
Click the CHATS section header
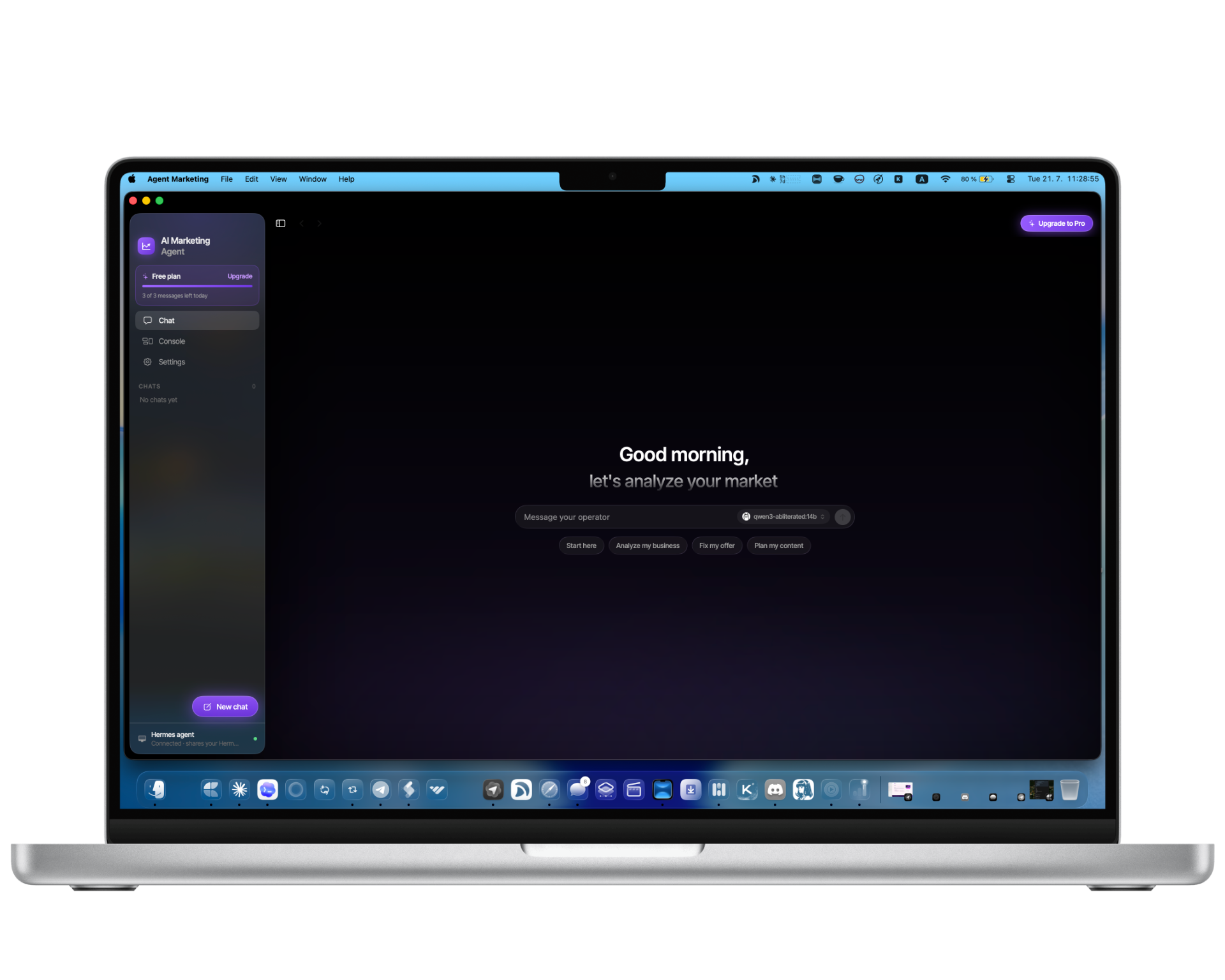click(x=149, y=387)
